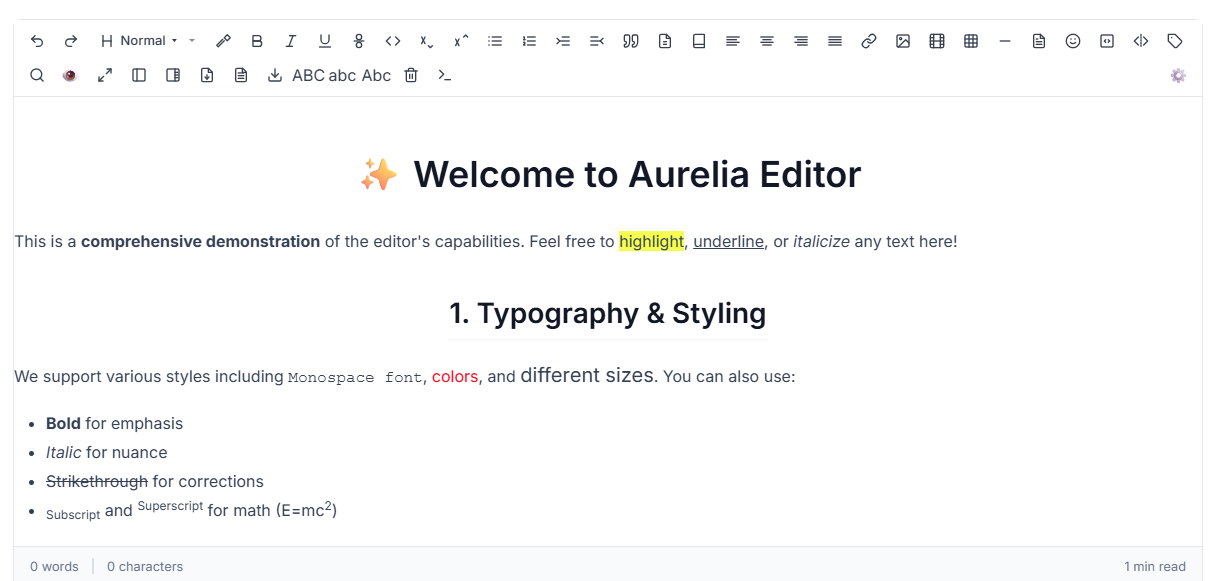Image resolution: width=1212 pixels, height=581 pixels.
Task: Convert text to uppercase ABC
Action: 308,75
